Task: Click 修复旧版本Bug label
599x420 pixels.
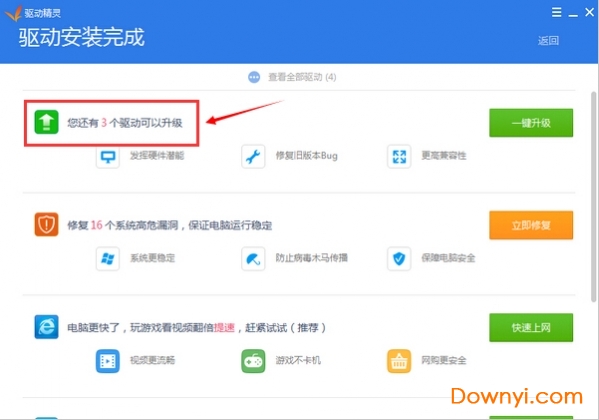Action: [307, 156]
